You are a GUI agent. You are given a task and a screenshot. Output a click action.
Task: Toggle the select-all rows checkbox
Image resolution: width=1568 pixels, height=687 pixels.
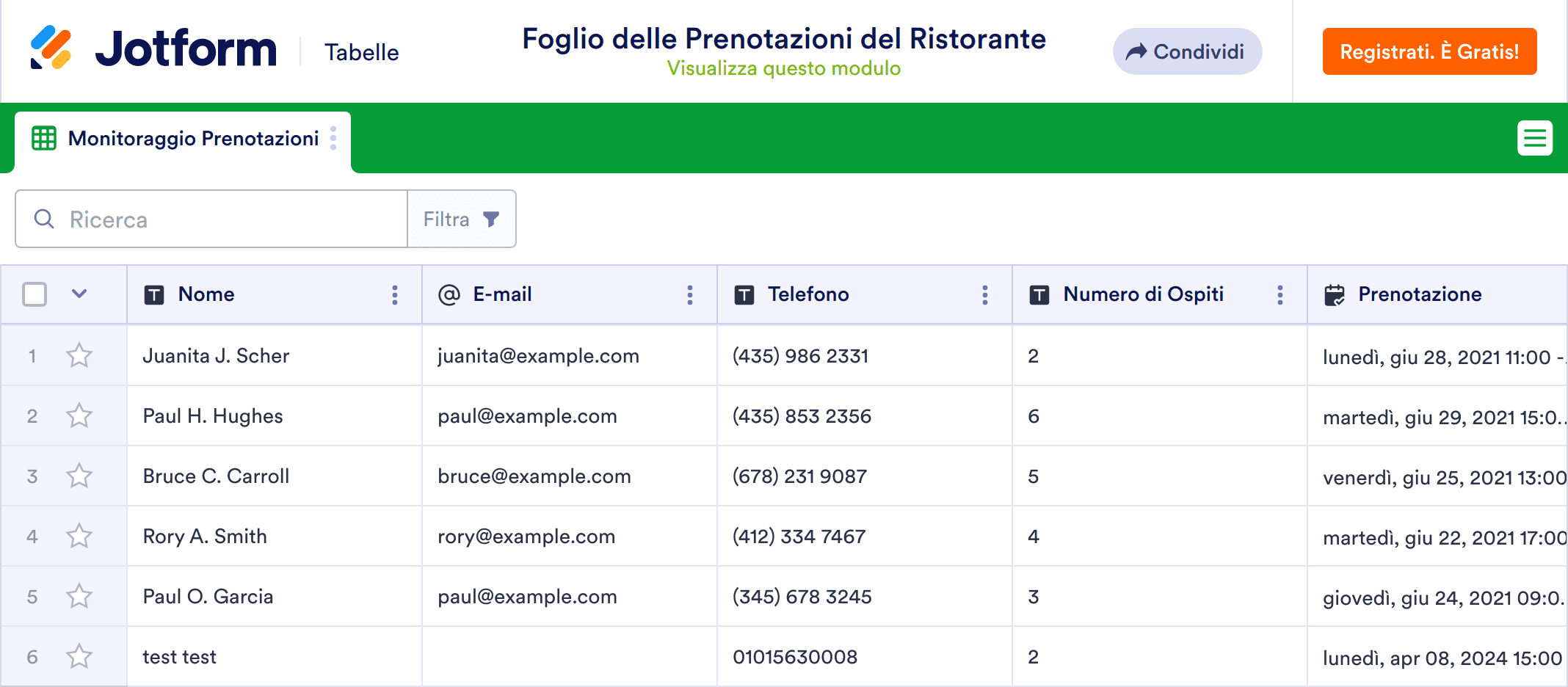35,294
